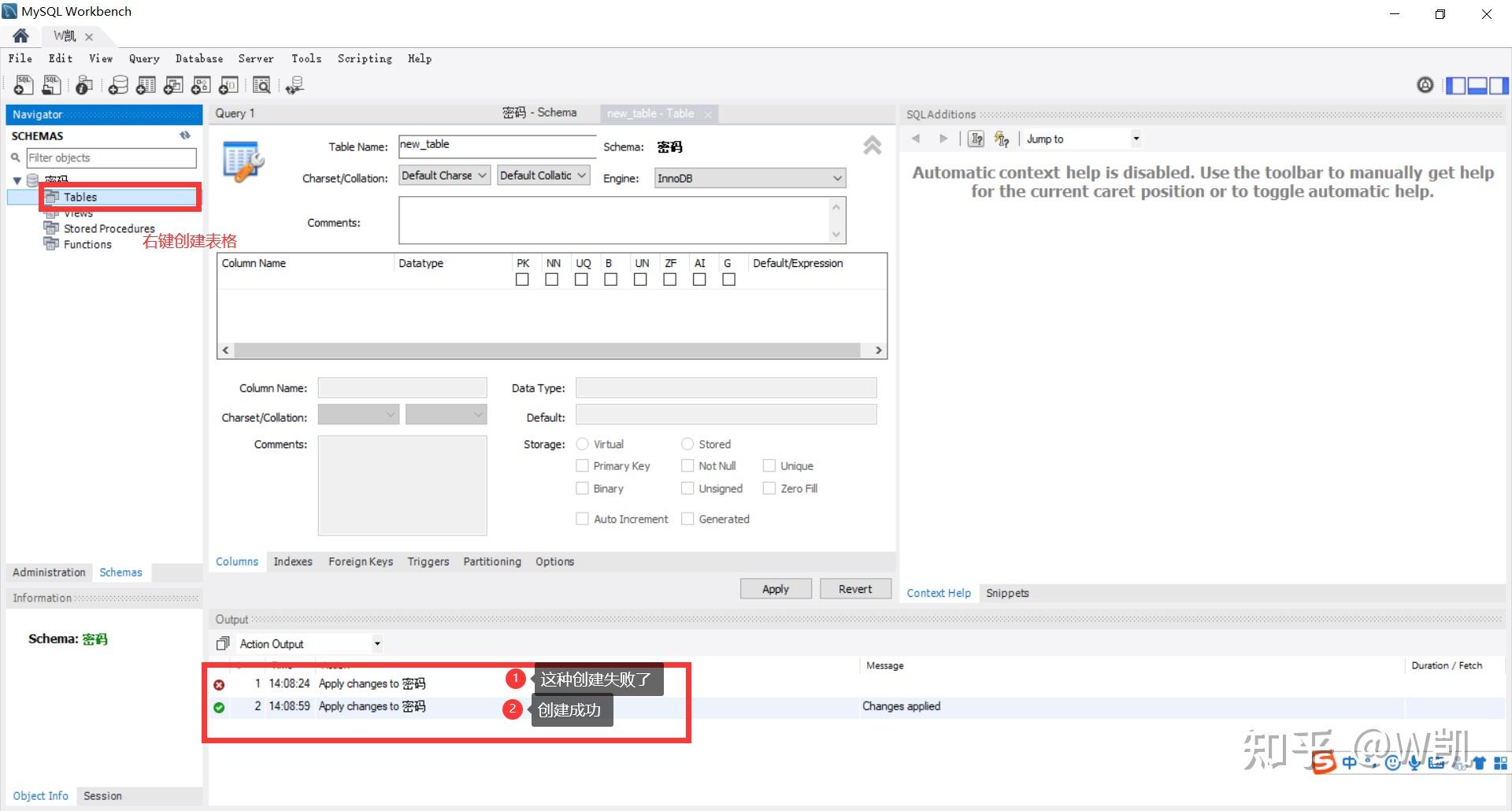This screenshot has height=811, width=1512.
Task: Open Sogou voice input microphone
Action: pyautogui.click(x=1415, y=762)
